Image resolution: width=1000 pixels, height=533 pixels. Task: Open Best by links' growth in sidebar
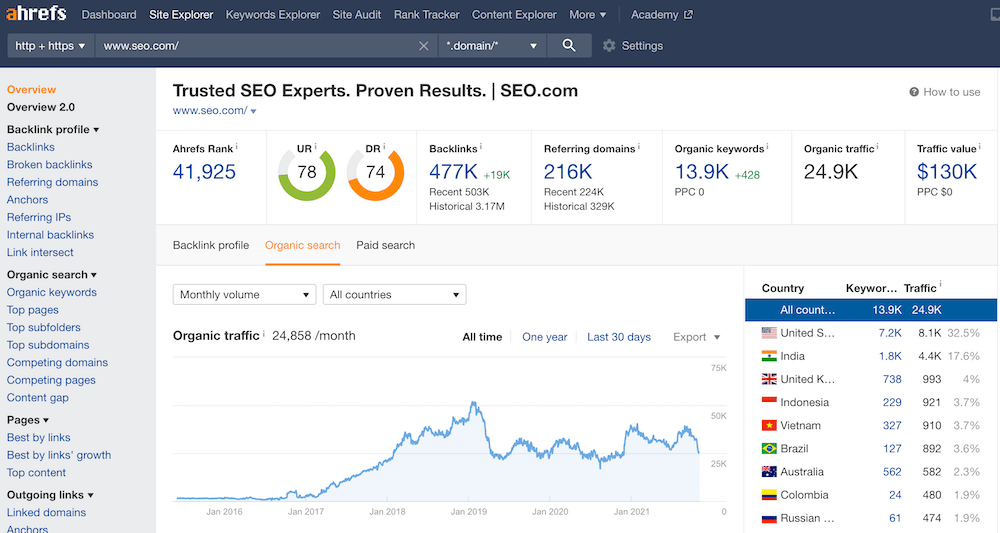(x=59, y=455)
